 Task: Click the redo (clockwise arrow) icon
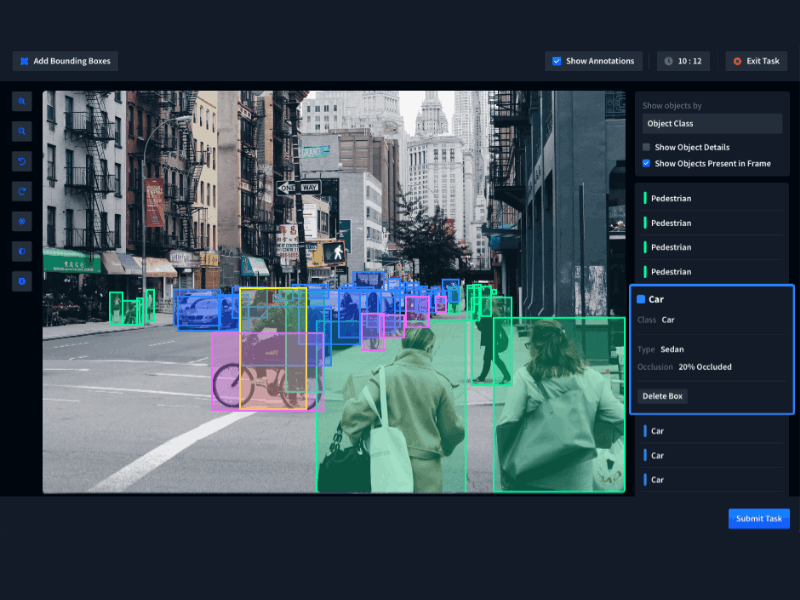click(x=22, y=191)
